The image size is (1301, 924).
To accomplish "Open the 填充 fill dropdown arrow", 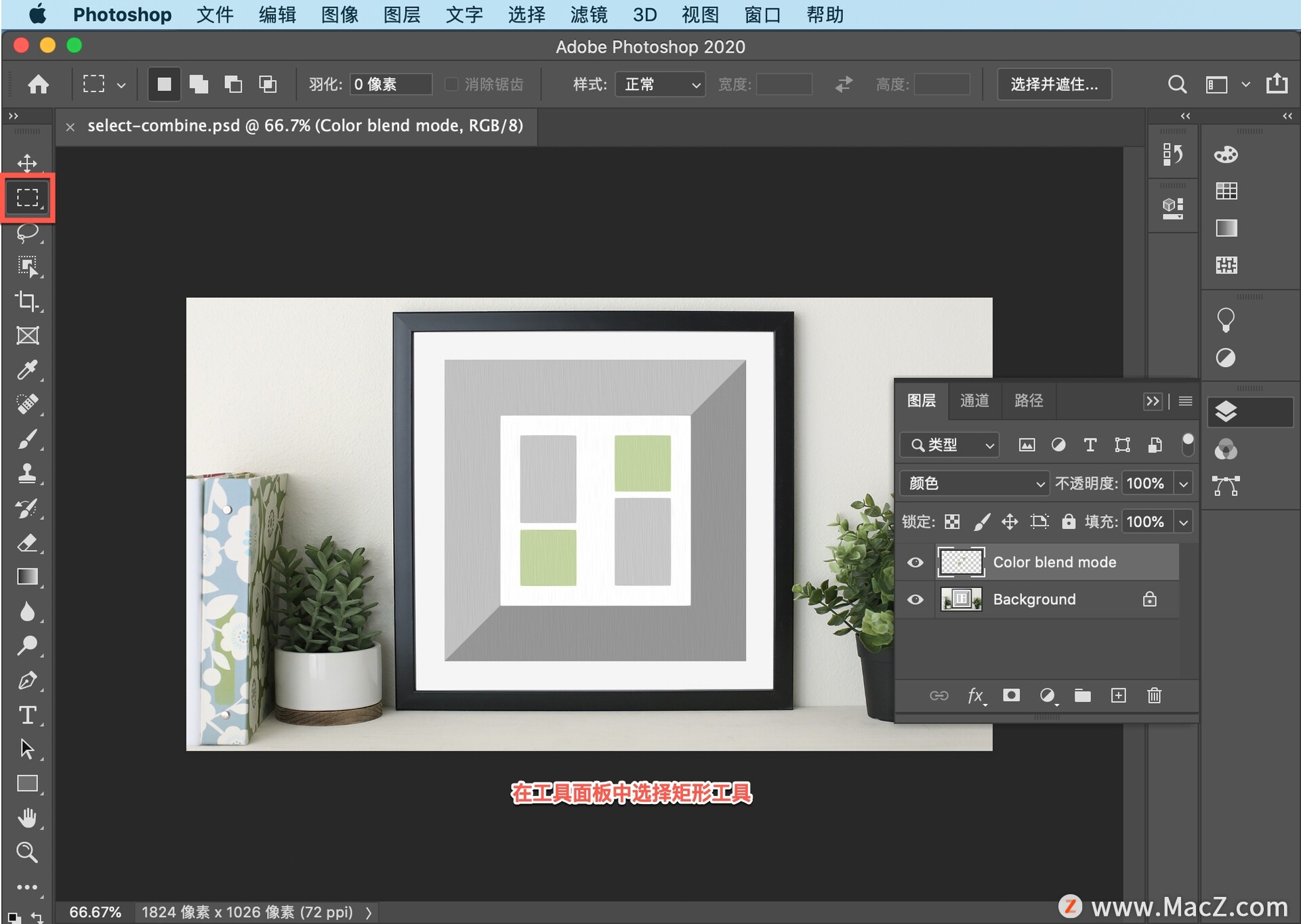I will coord(1183,522).
